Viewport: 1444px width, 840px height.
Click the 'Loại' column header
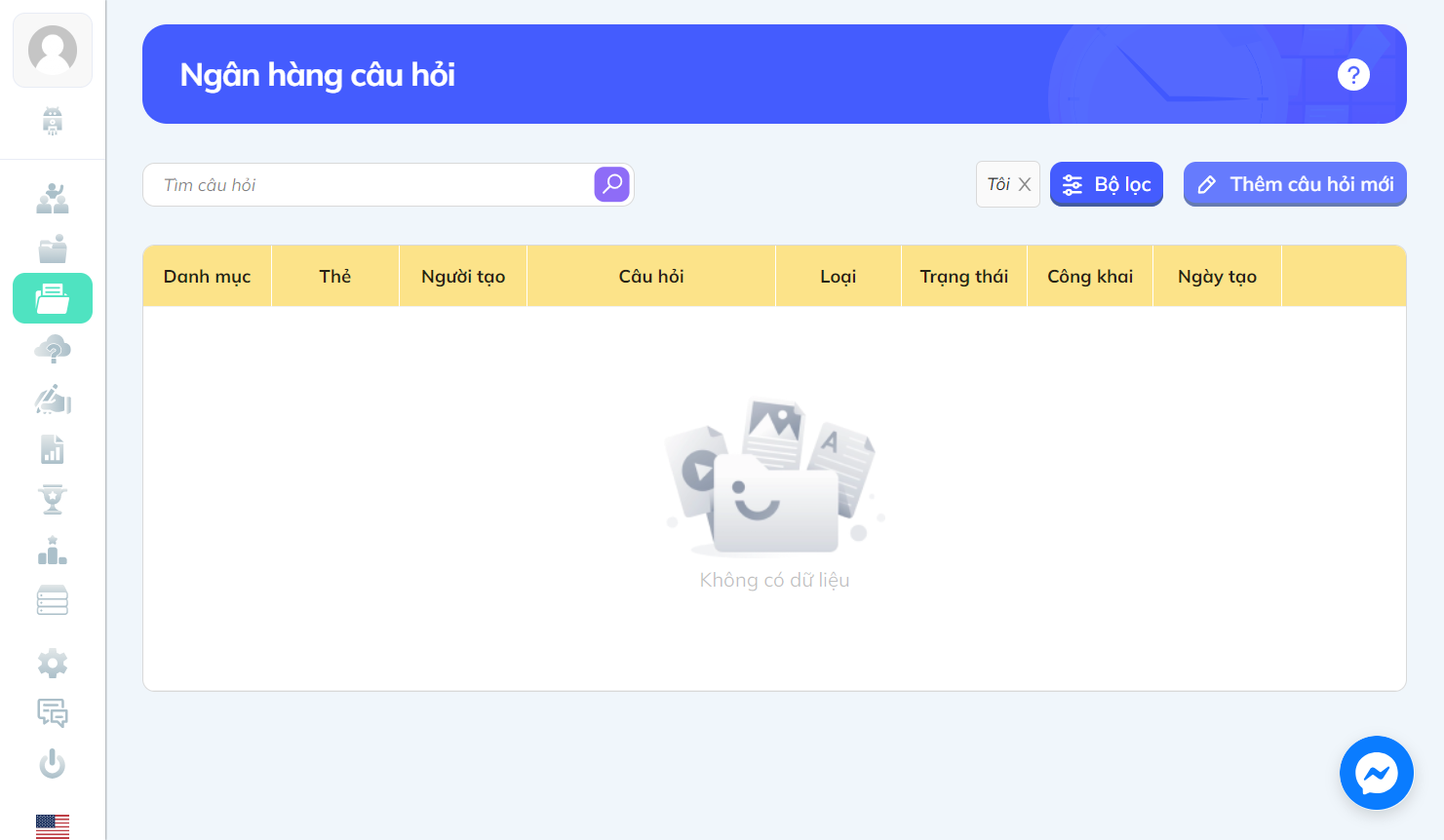point(839,277)
